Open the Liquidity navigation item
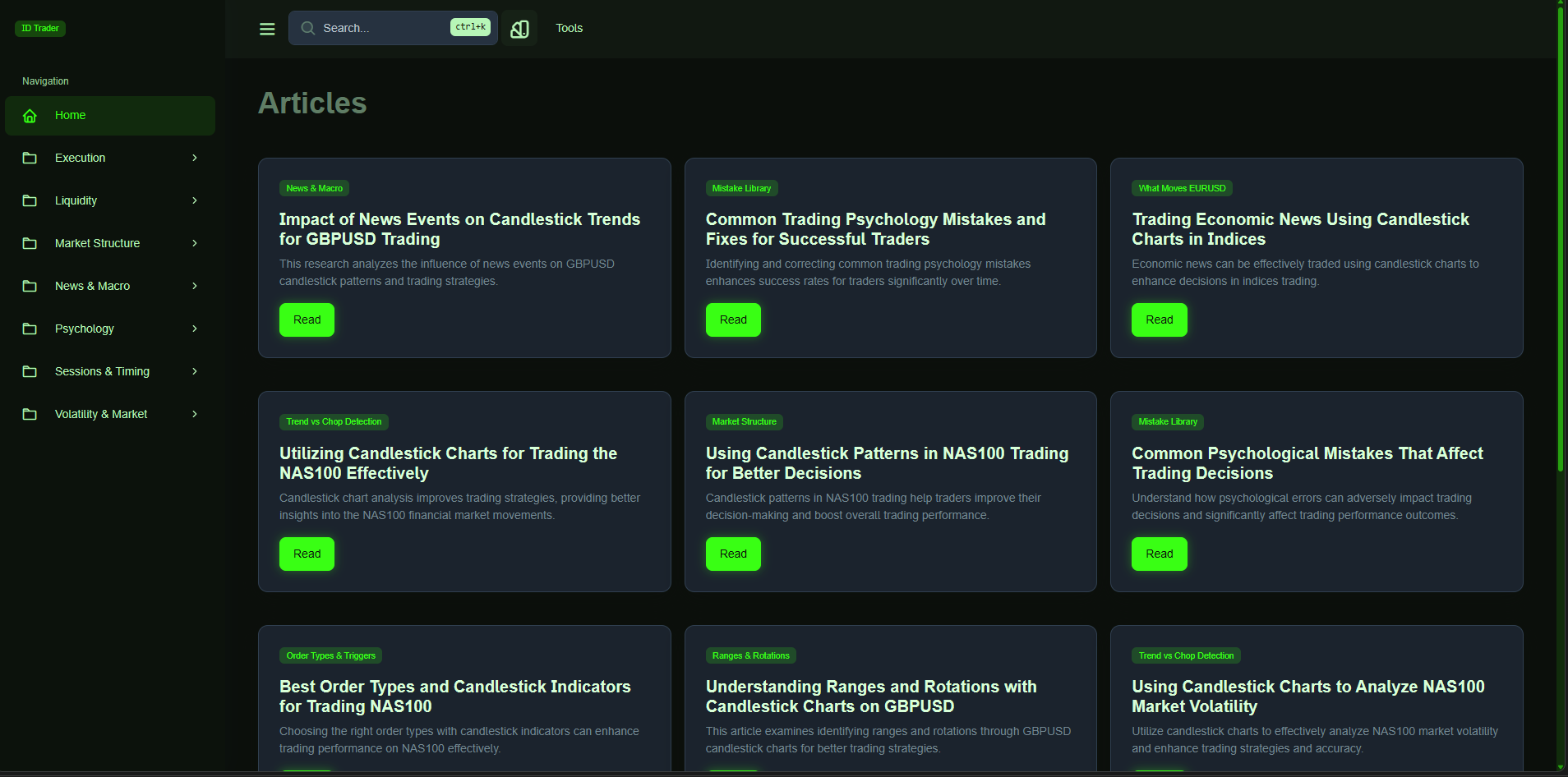Image resolution: width=1568 pixels, height=777 pixels. [110, 200]
